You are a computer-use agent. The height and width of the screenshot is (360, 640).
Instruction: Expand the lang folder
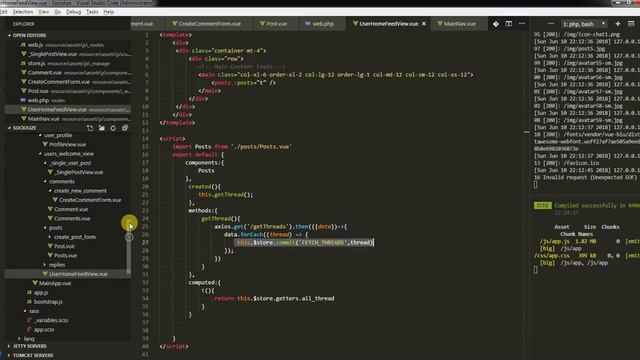coord(29,339)
